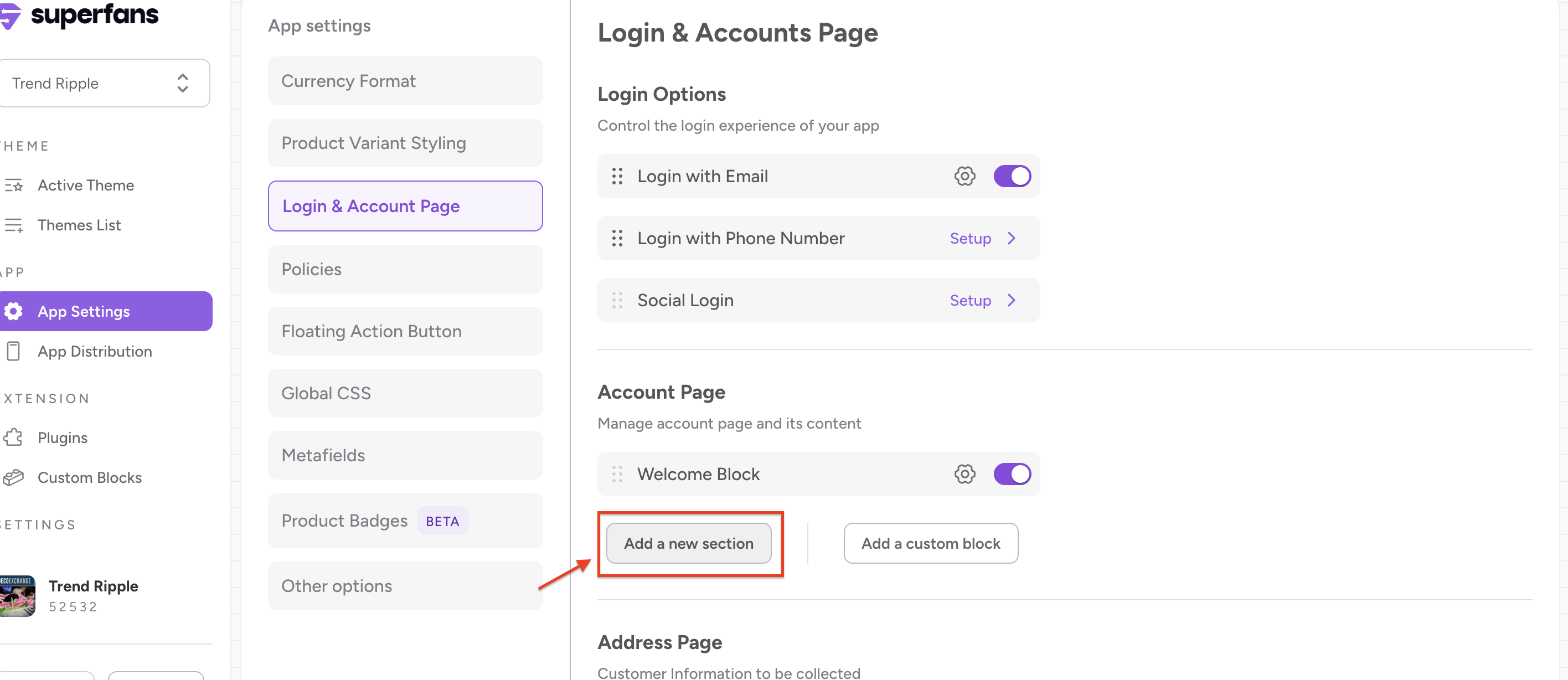This screenshot has height=680, width=1568.
Task: Open Themes List in sidebar
Action: [x=79, y=225]
